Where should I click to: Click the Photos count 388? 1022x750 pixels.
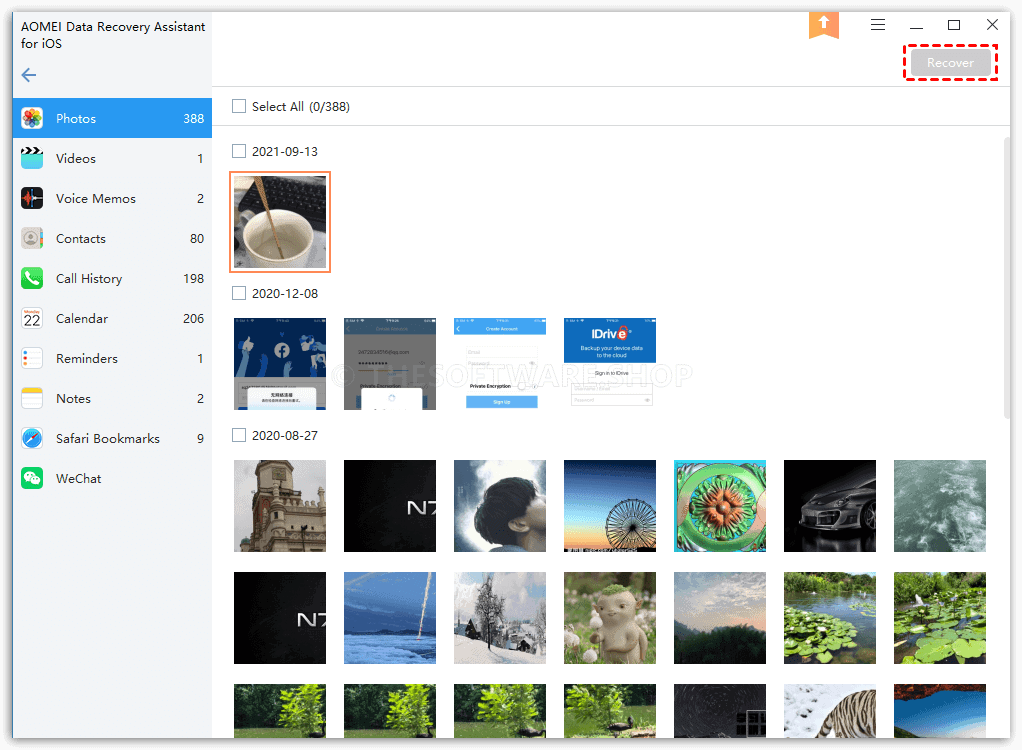194,119
